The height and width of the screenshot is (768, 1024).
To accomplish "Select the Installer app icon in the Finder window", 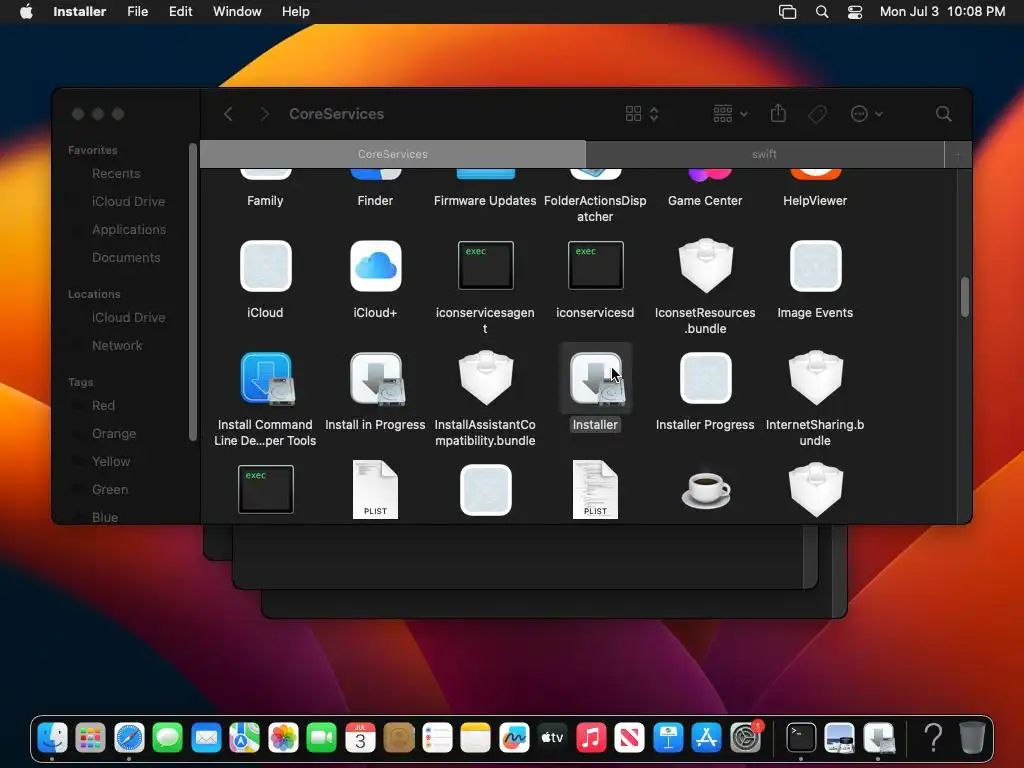I will 596,378.
